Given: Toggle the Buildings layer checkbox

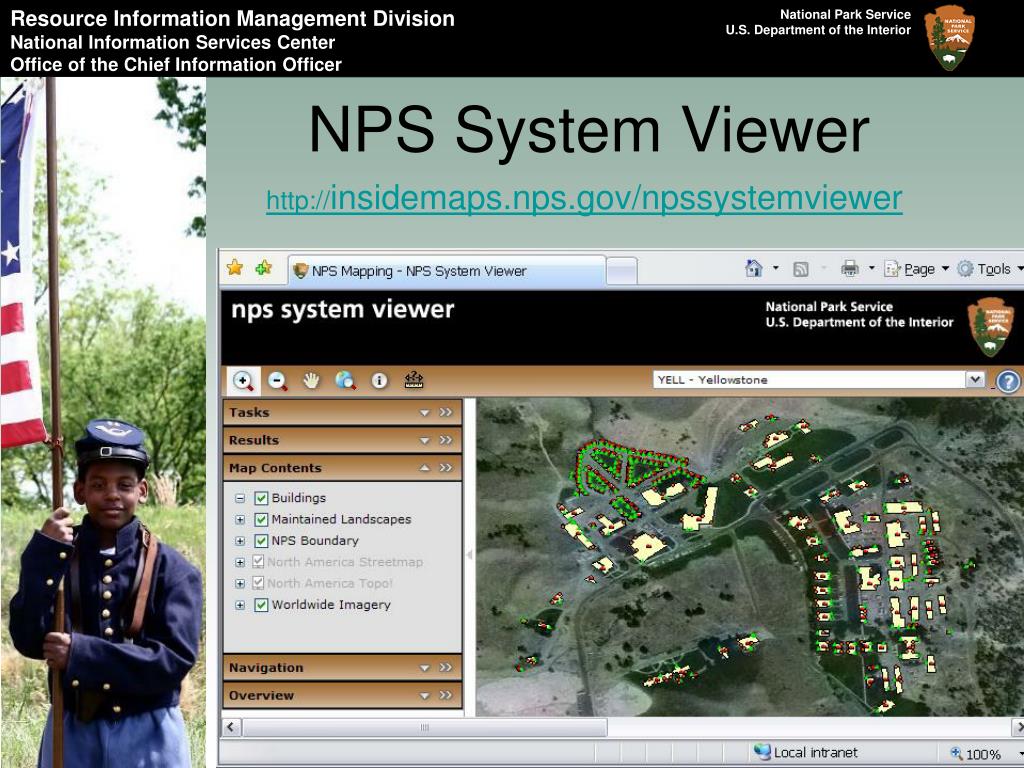Looking at the screenshot, I should (x=261, y=498).
